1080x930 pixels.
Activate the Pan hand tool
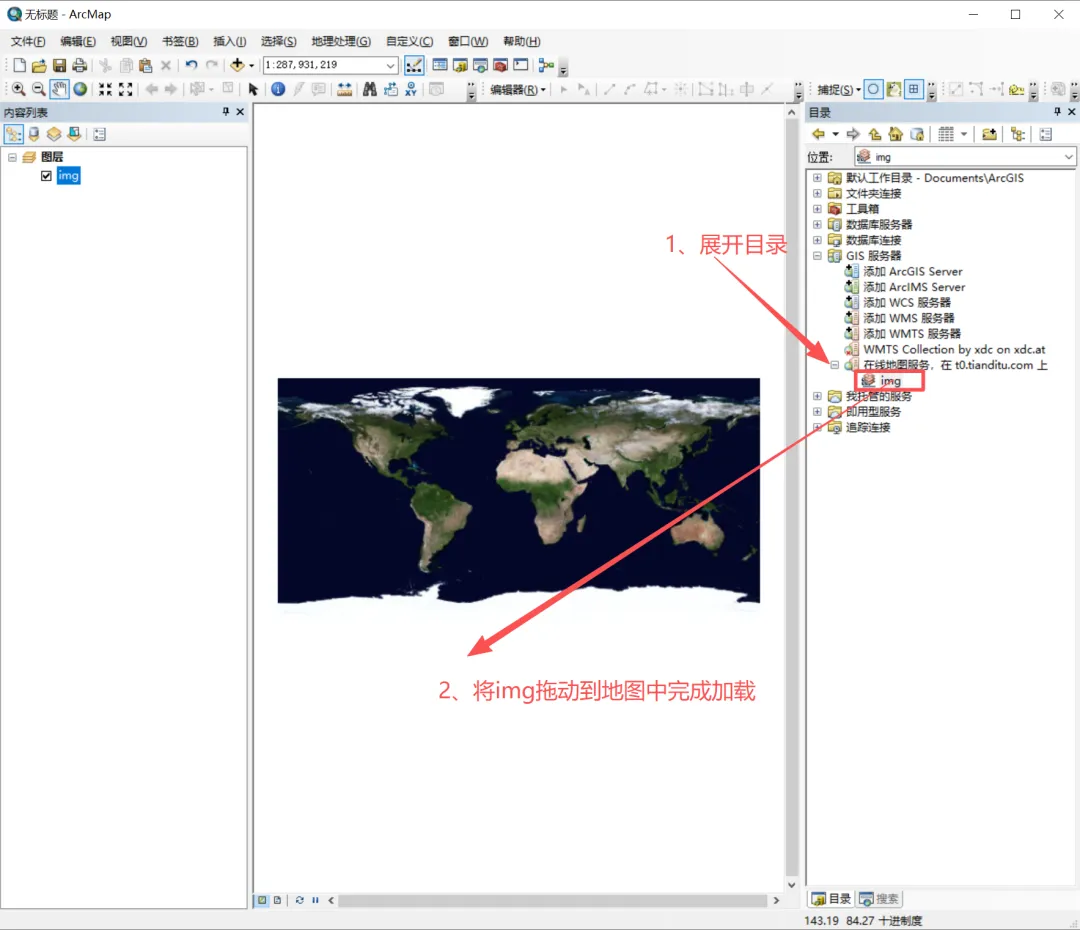coord(59,89)
